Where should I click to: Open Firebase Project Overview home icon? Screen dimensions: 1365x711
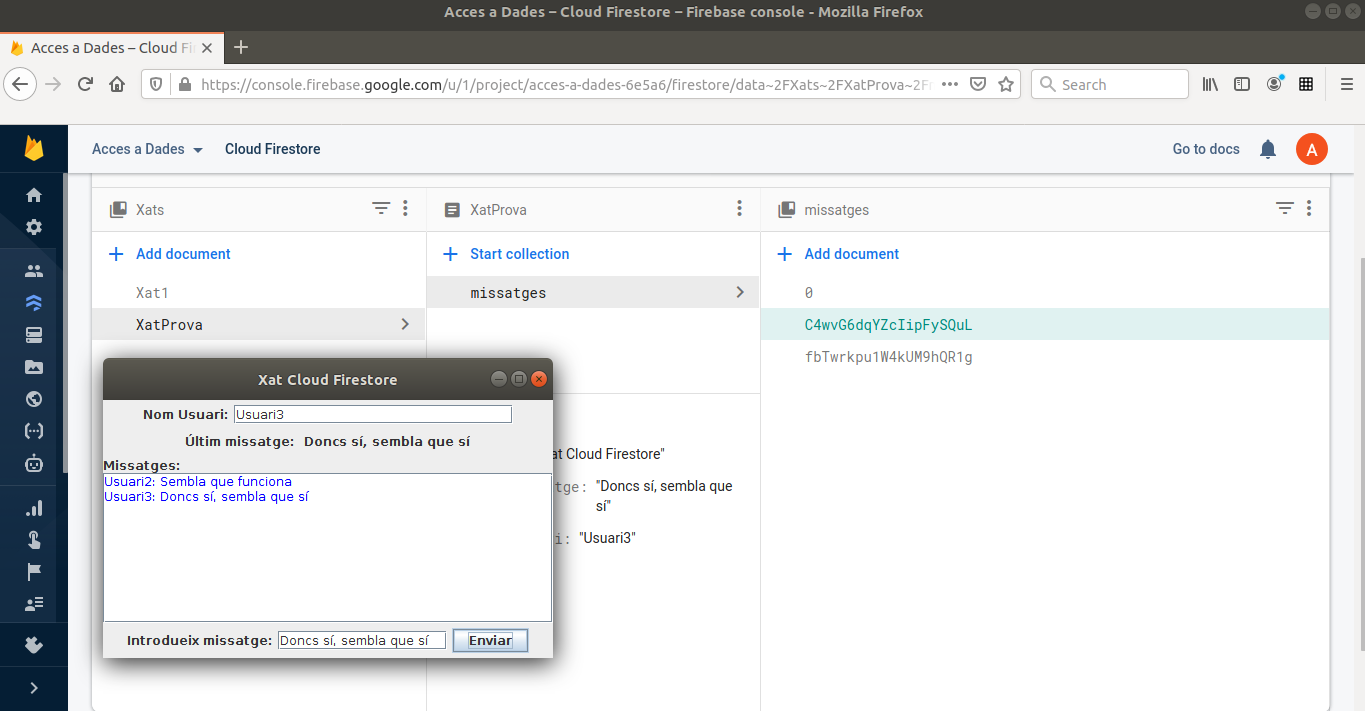pyautogui.click(x=34, y=195)
